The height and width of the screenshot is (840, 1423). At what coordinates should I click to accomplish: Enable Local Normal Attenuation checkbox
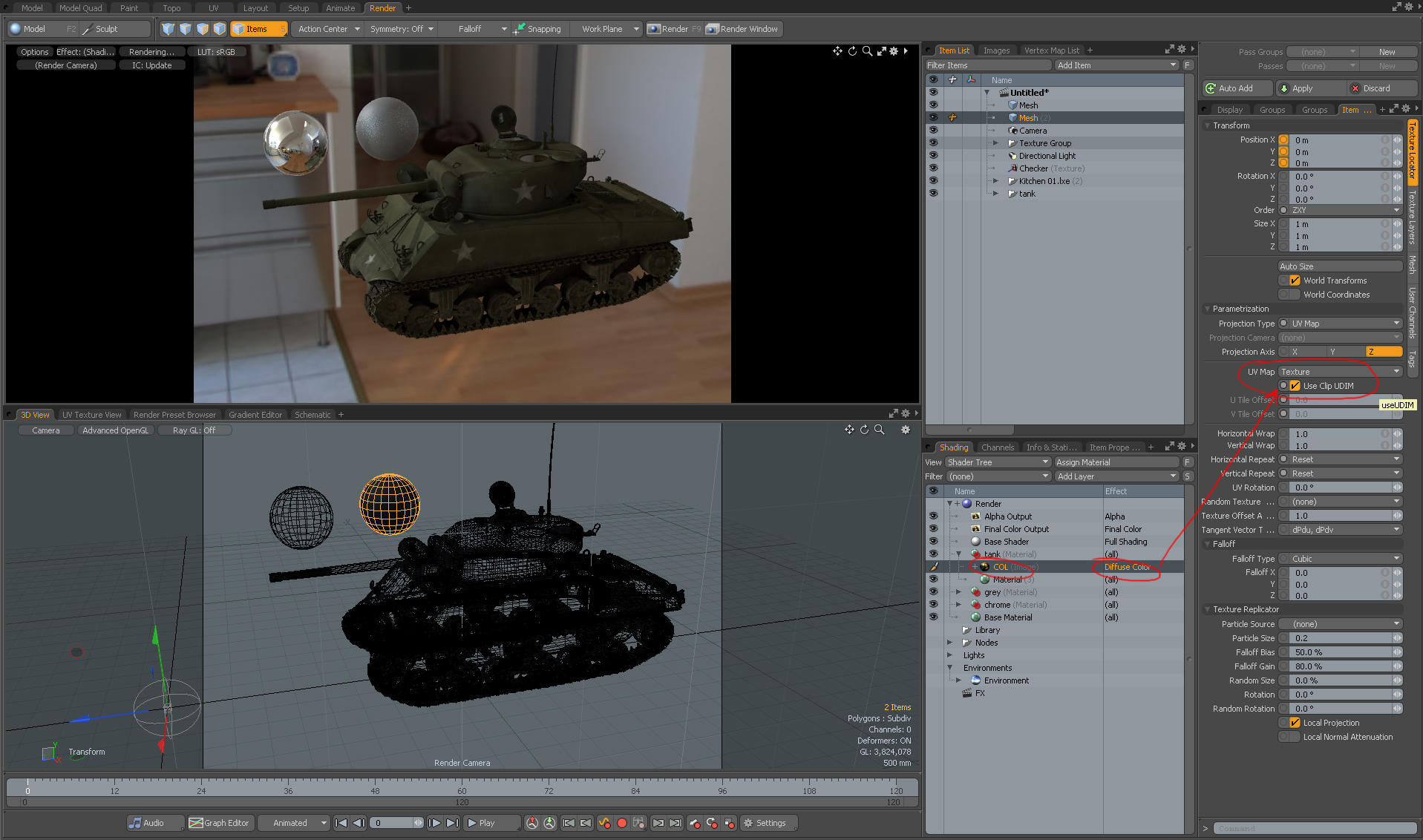[x=1295, y=737]
